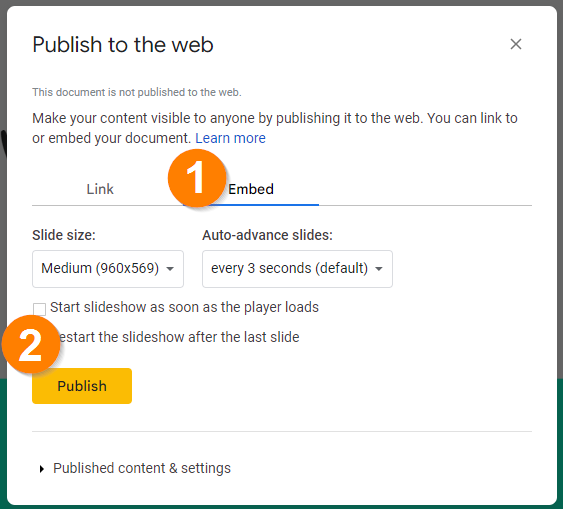
Task: Click the Auto-advance slides dropdown arrow
Action: [x=378, y=269]
